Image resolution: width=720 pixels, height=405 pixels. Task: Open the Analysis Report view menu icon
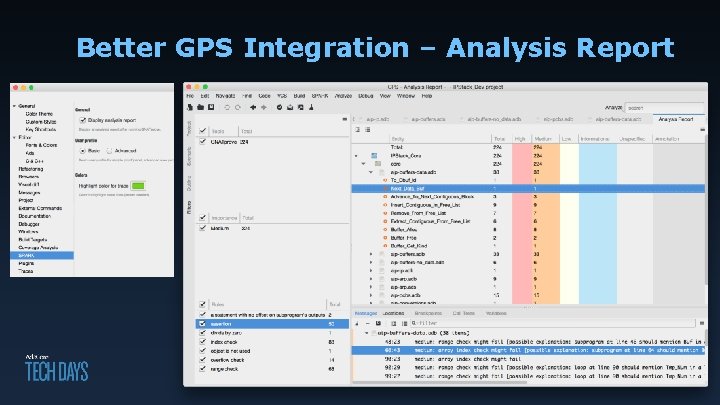[702, 130]
